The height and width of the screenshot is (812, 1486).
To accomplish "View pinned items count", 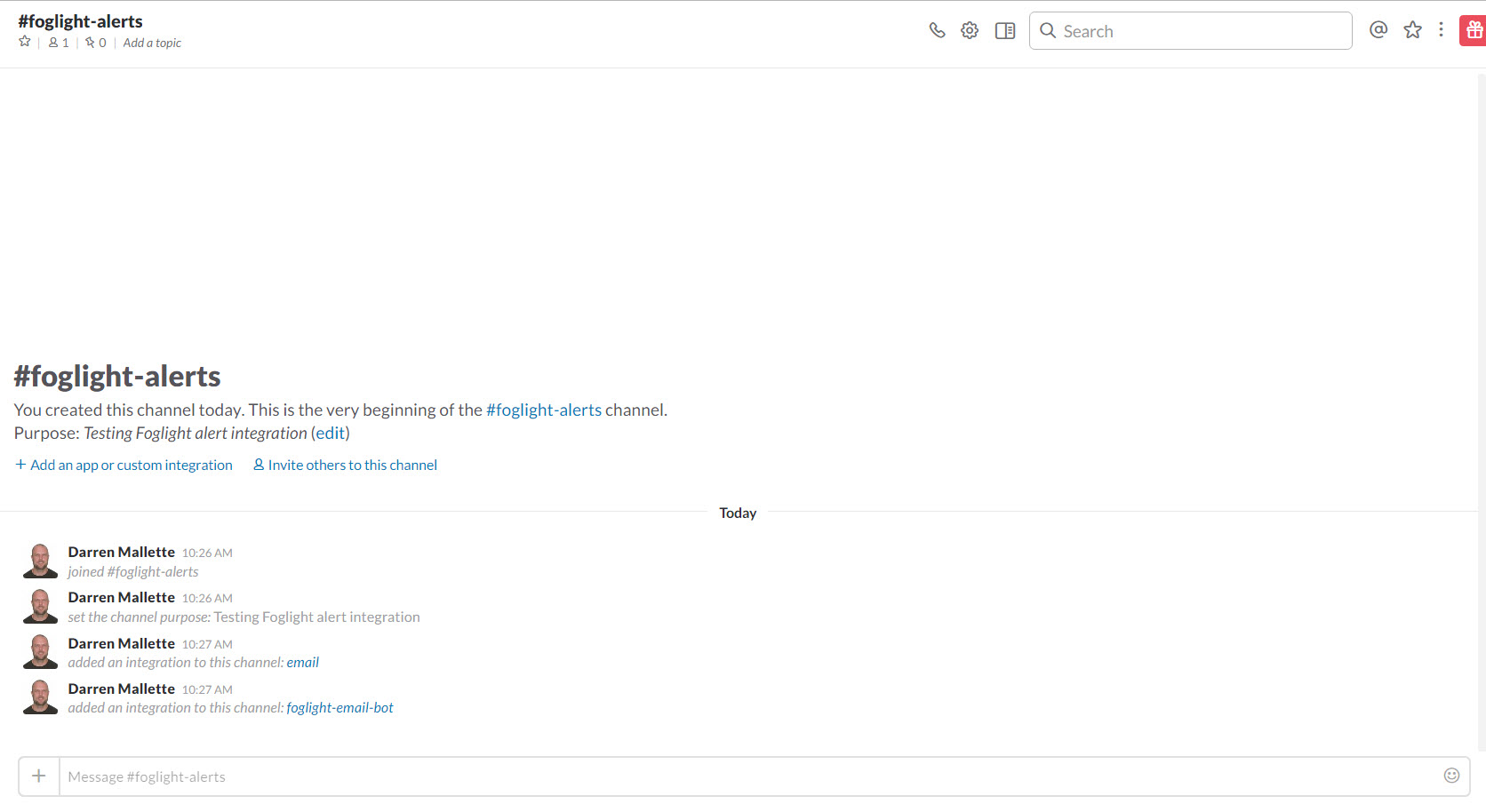I will pos(96,43).
